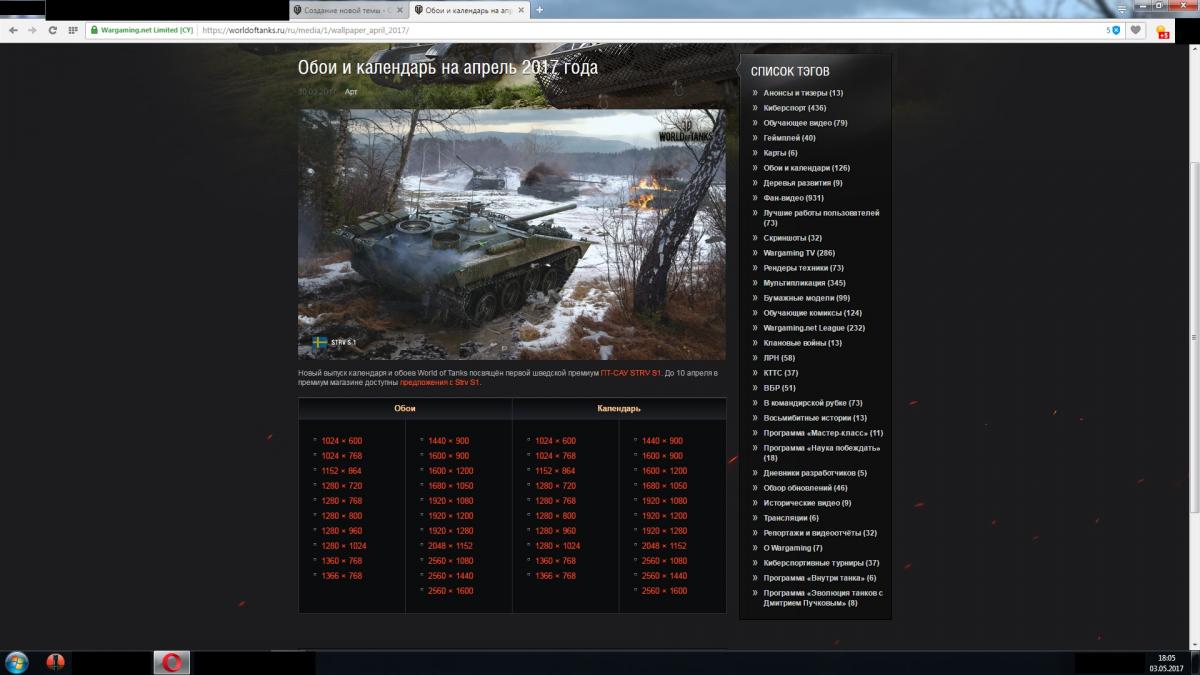Download the 1680 × 1050 calendar
This screenshot has height=675, width=1200.
point(664,486)
